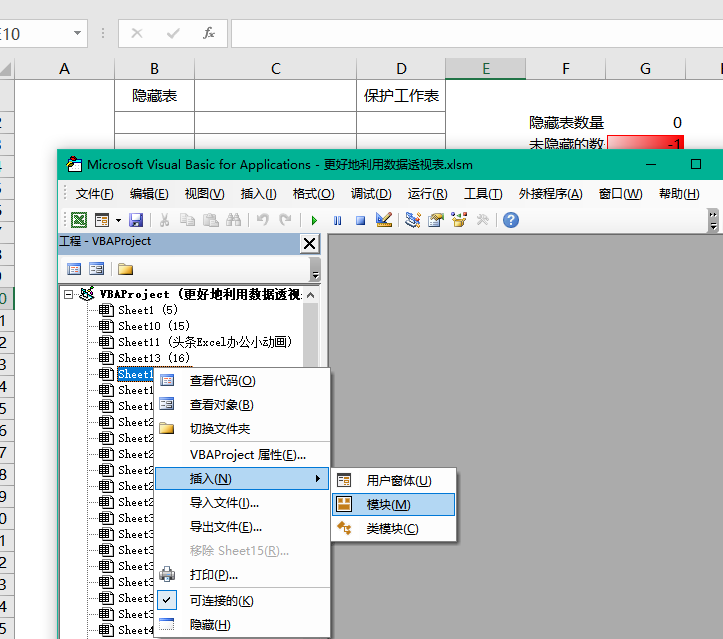Image resolution: width=723 pixels, height=639 pixels.
Task: Select Sheet13 (16) in project tree
Action: point(154,358)
